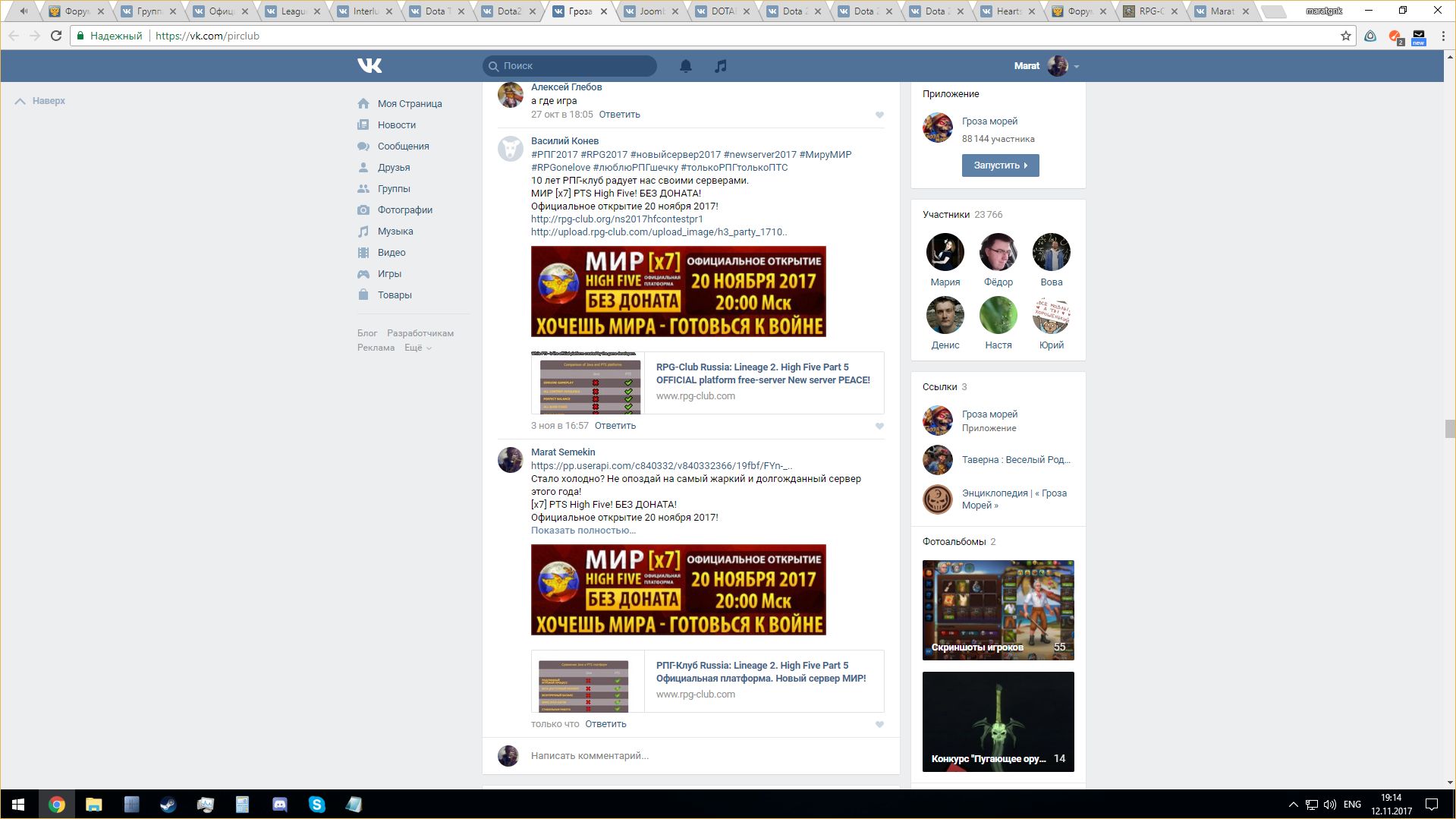
Task: Open the Конкурс 'Пугающее ору...' album
Action: point(998,722)
